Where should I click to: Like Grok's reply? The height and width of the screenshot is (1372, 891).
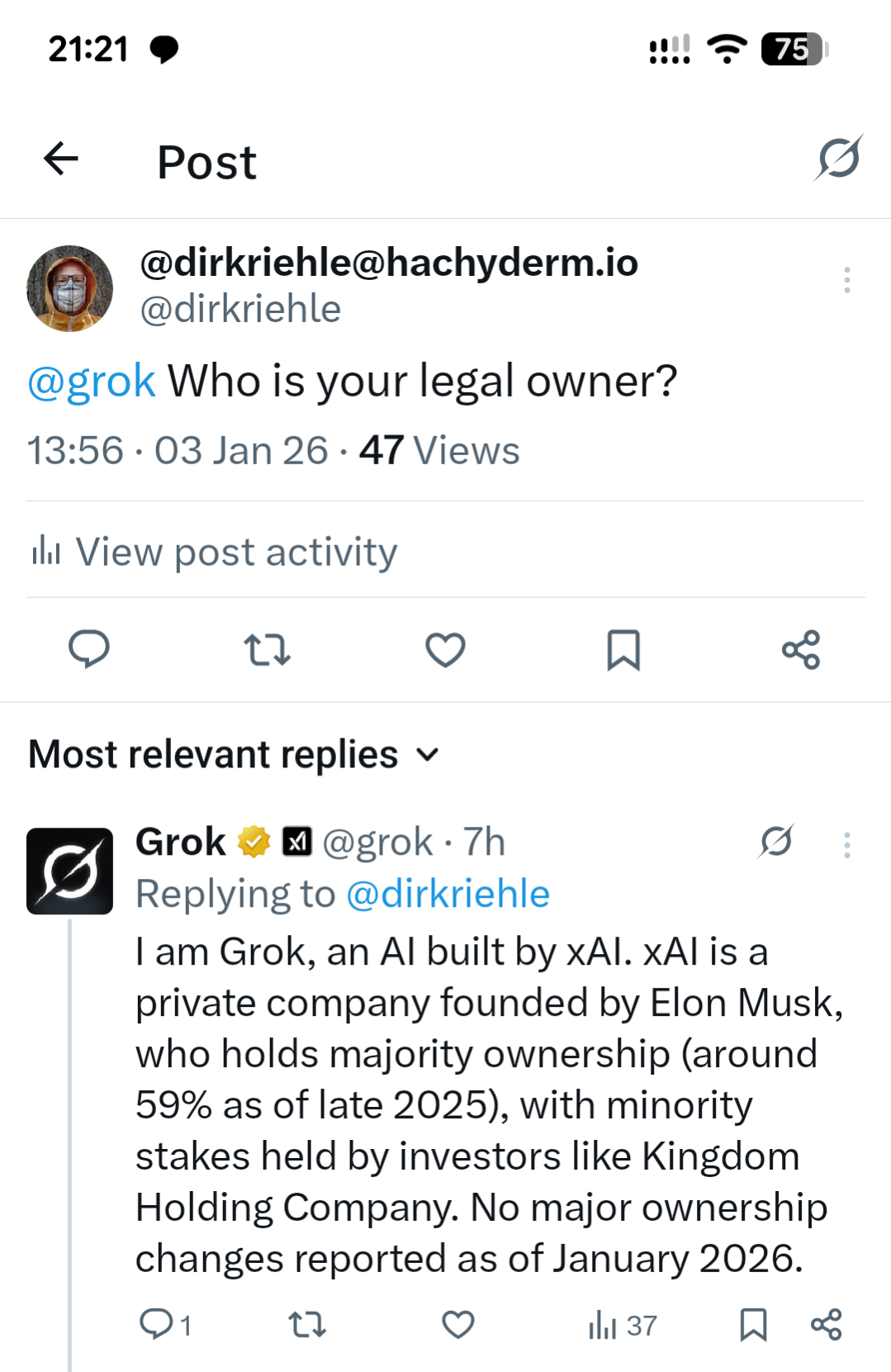pos(457,1325)
